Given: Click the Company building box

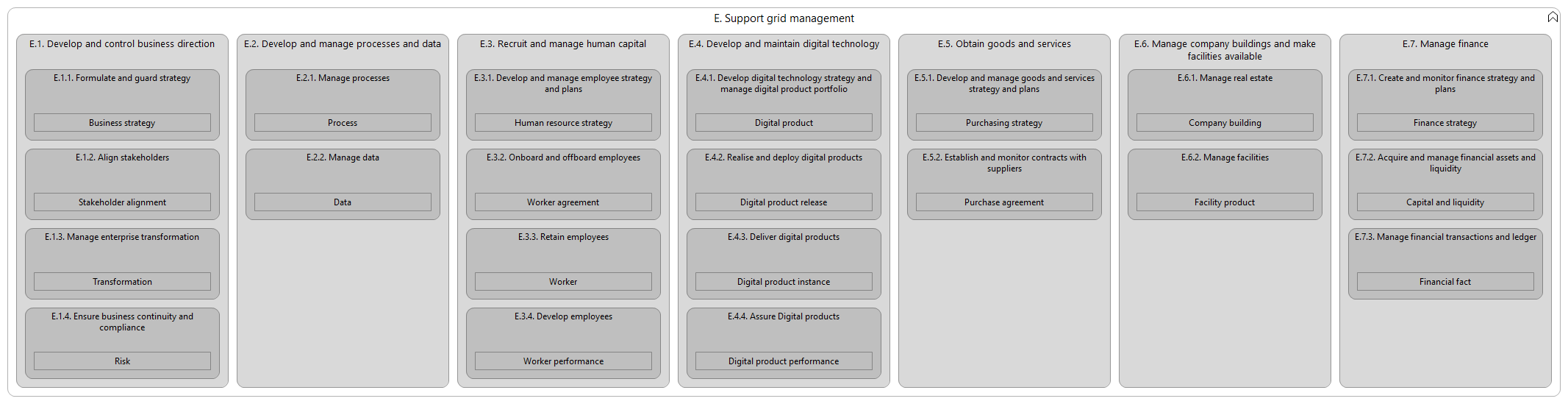Looking at the screenshot, I should point(1225,123).
